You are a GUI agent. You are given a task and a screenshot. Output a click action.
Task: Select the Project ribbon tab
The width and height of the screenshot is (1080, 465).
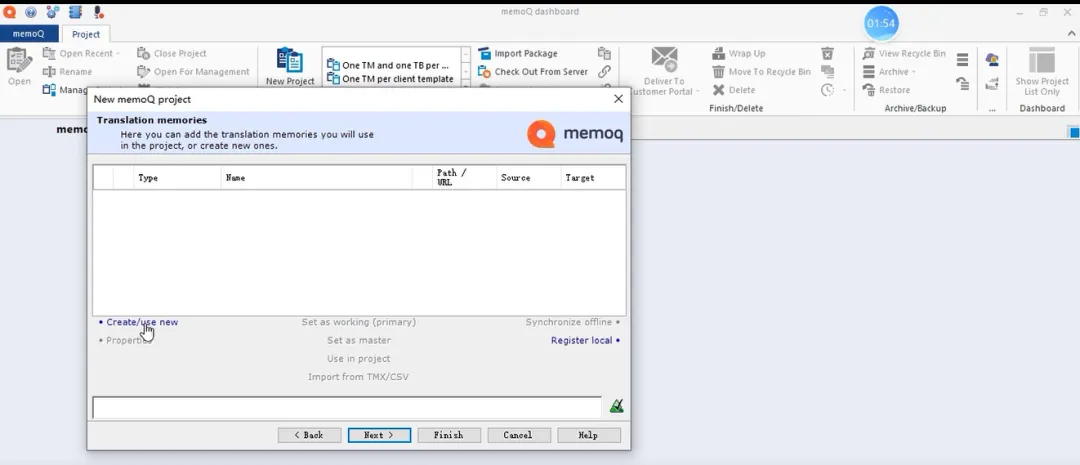86,34
